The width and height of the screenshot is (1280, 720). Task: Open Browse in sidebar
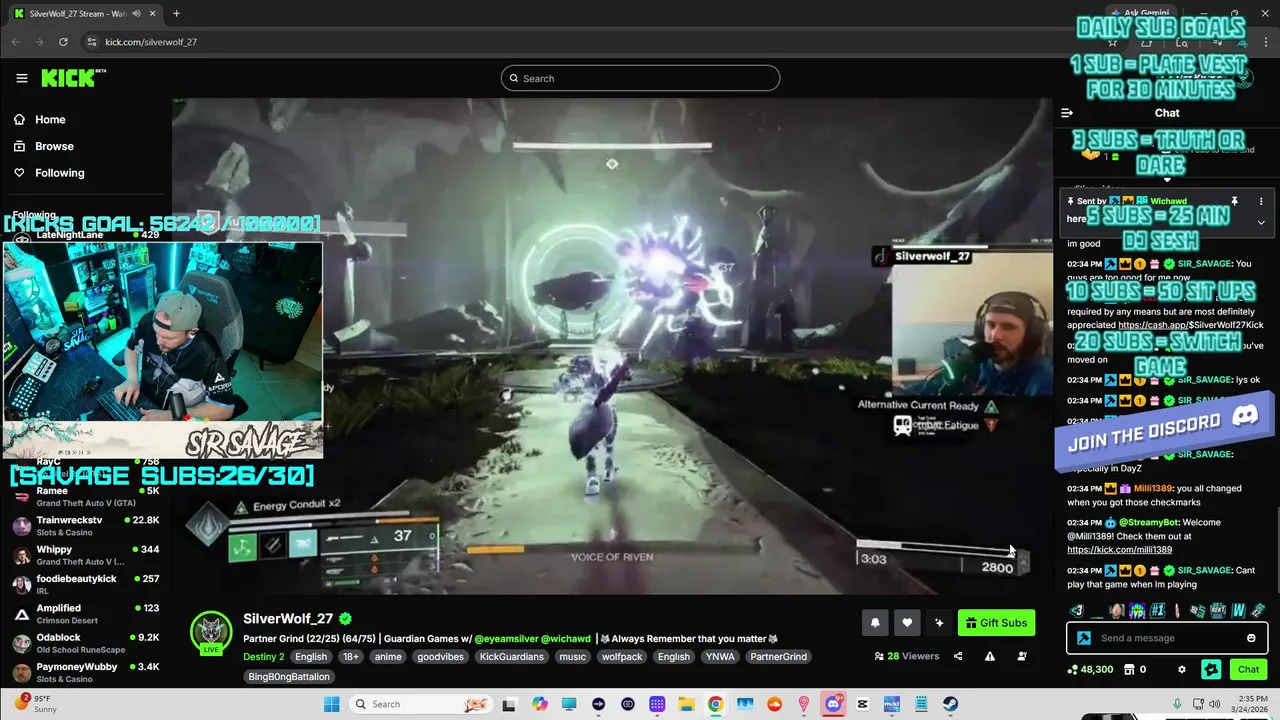pyautogui.click(x=44, y=146)
